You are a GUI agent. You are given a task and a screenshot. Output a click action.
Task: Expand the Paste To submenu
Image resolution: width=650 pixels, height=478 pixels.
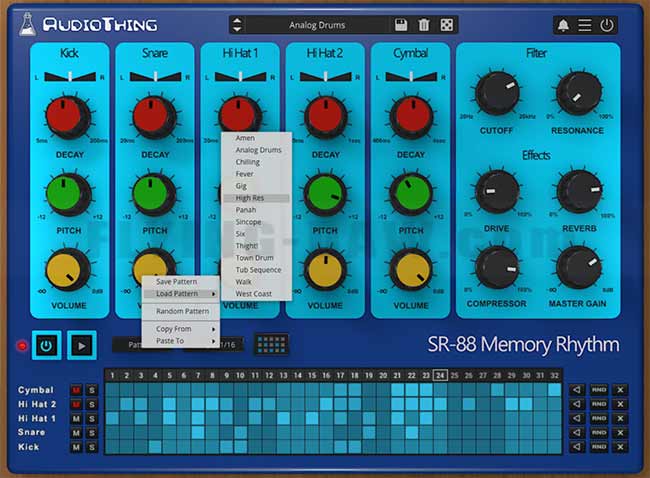(181, 341)
